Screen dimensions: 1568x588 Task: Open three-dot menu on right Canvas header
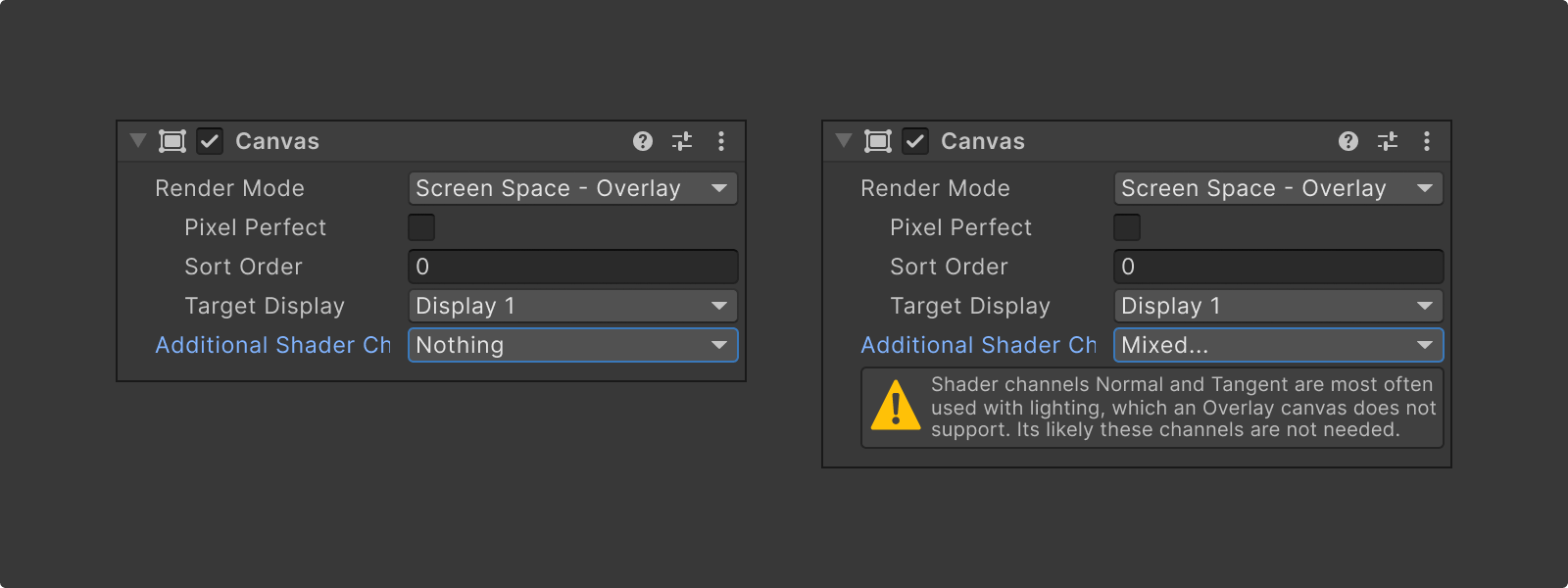[1427, 141]
